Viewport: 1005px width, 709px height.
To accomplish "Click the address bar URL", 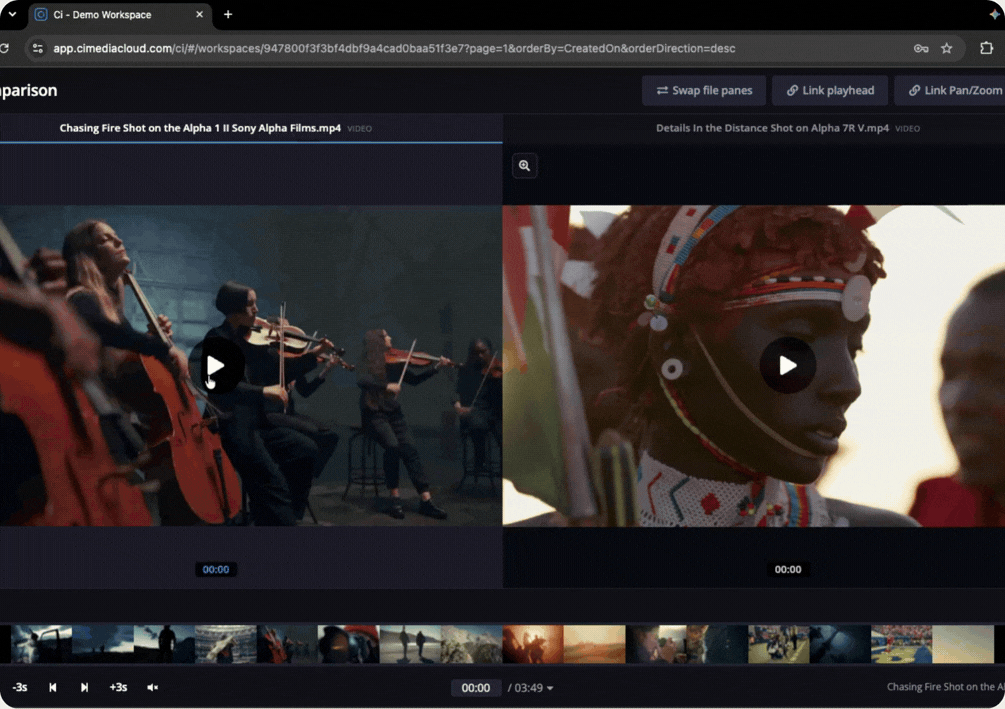I will click(394, 48).
